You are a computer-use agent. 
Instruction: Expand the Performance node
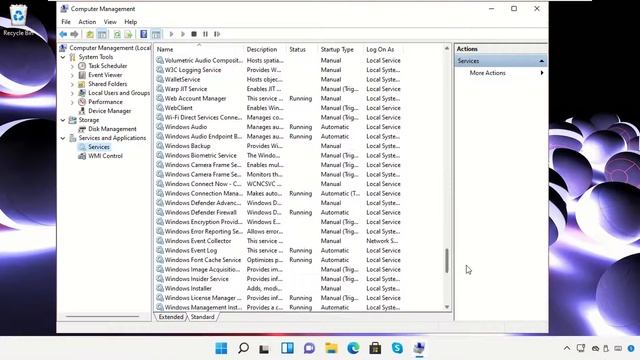(x=72, y=102)
